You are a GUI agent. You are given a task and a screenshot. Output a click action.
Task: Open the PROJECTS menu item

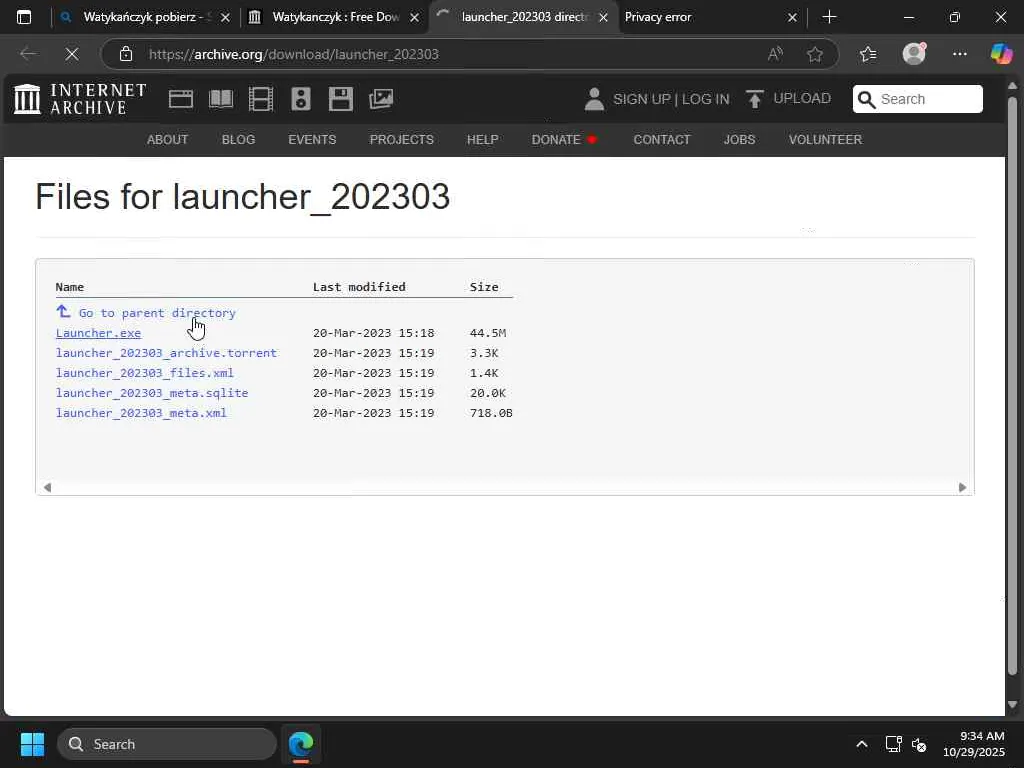coord(402,140)
